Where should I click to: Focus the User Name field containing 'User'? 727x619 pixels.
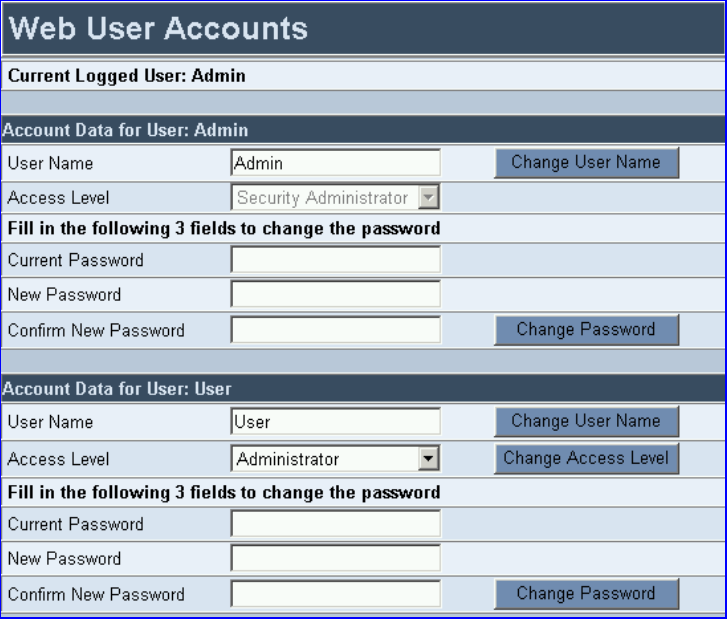[335, 421]
